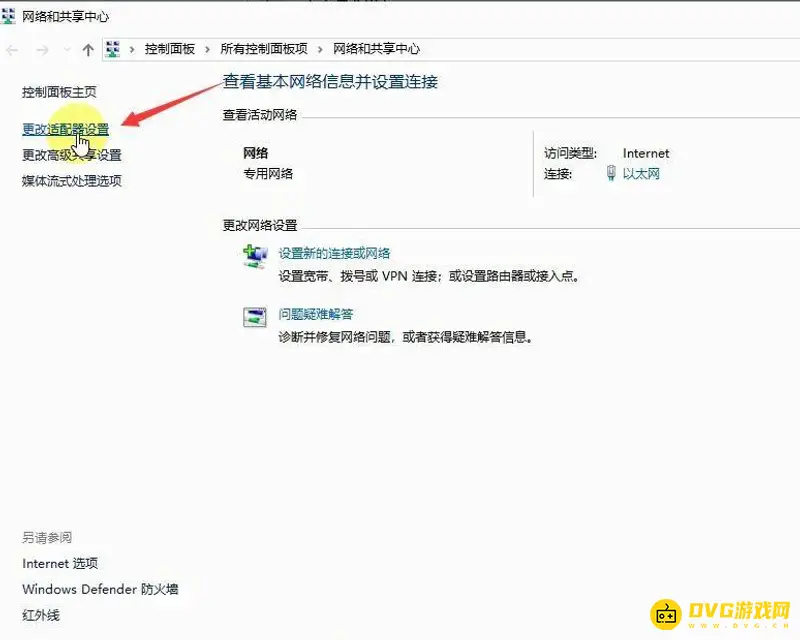Click the address bar control panel icon
Image resolution: width=800 pixels, height=640 pixels.
pos(113,49)
